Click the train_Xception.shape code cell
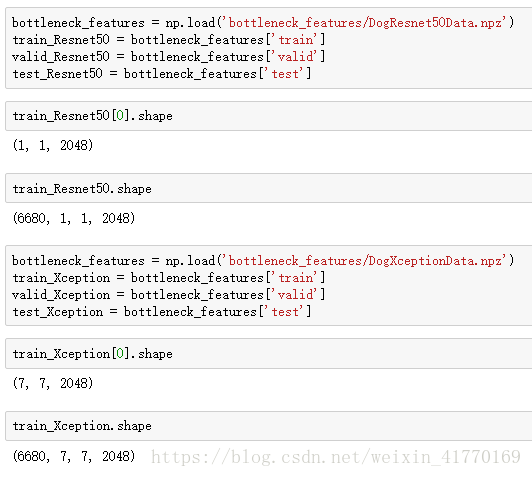The height and width of the screenshot is (477, 532). point(269,426)
